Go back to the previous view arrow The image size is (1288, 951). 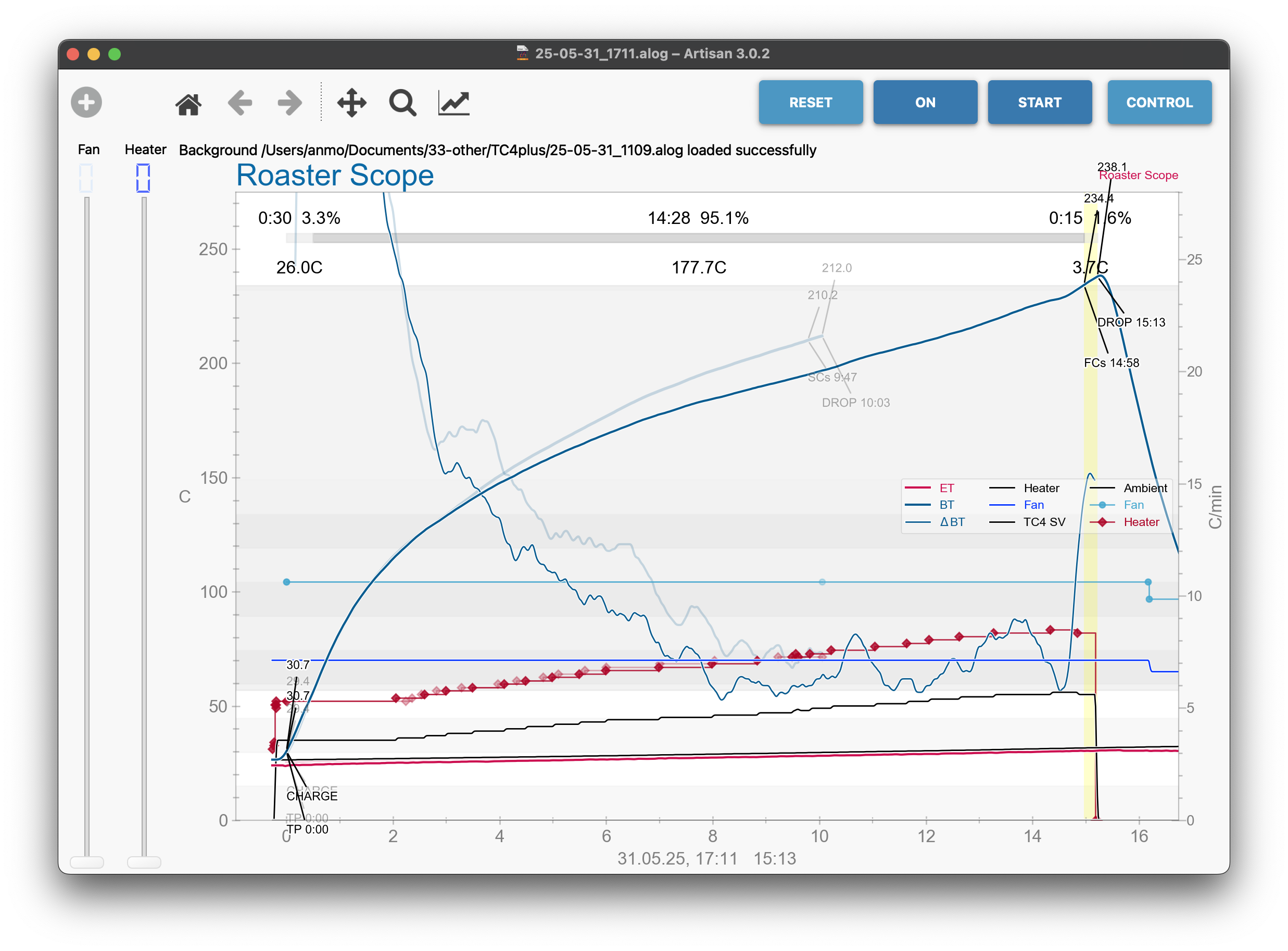pos(239,103)
